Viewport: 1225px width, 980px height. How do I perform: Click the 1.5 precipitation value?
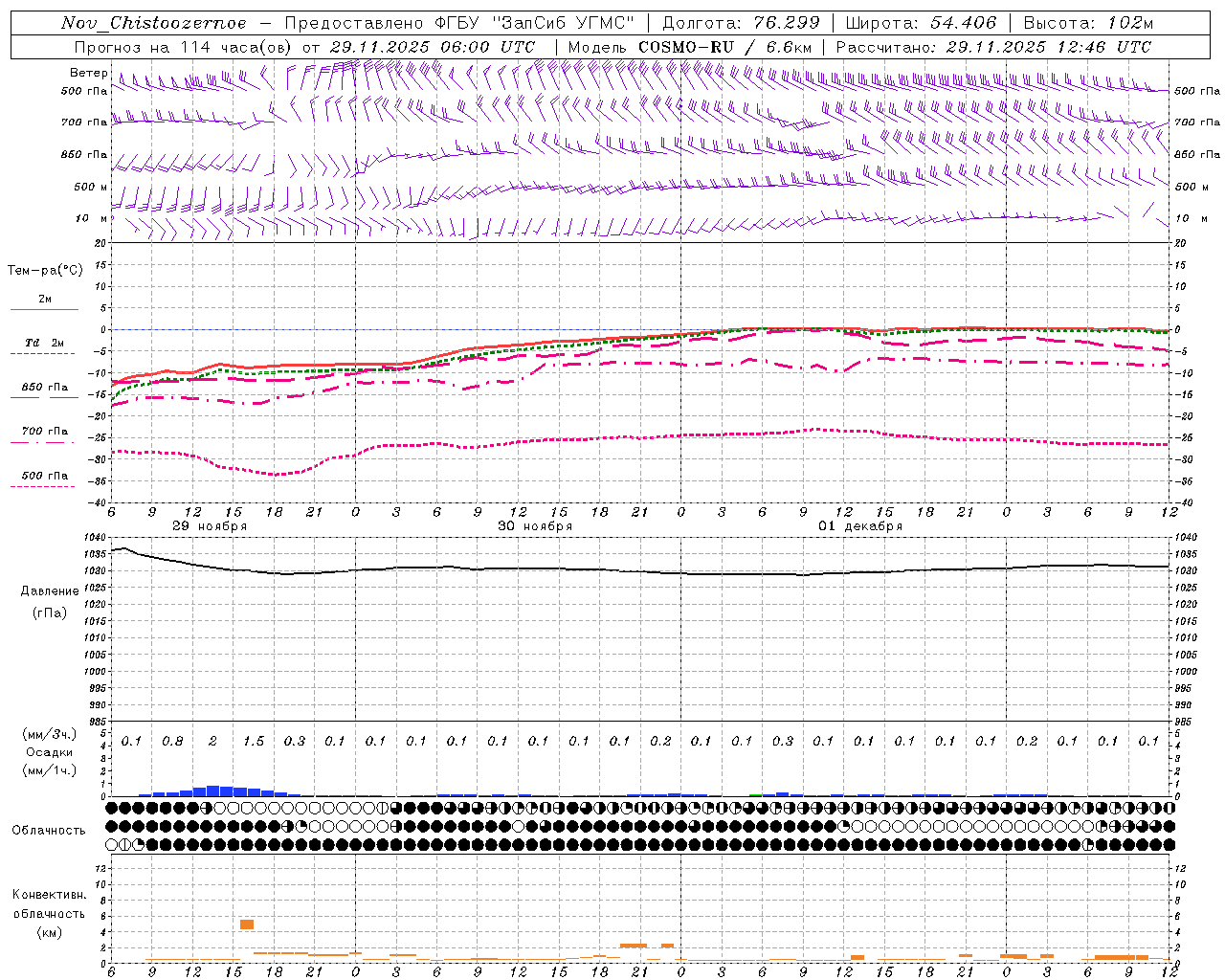tap(254, 741)
